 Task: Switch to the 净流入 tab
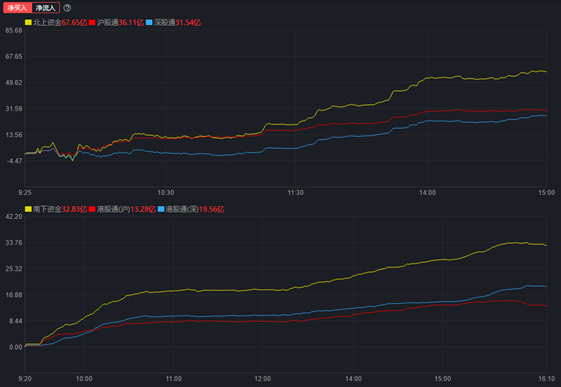(46, 8)
